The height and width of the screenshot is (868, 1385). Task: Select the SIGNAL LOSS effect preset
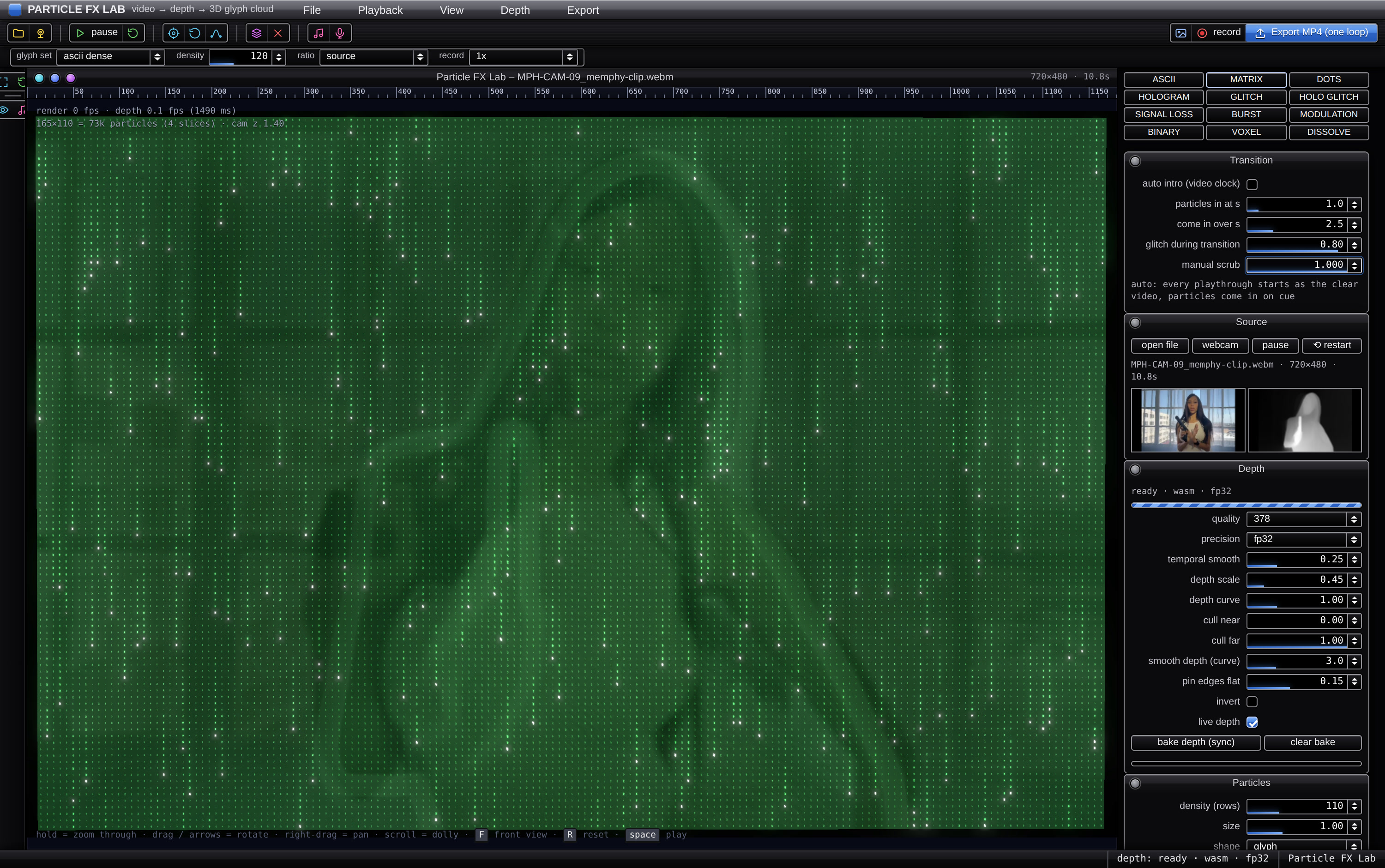pyautogui.click(x=1163, y=114)
